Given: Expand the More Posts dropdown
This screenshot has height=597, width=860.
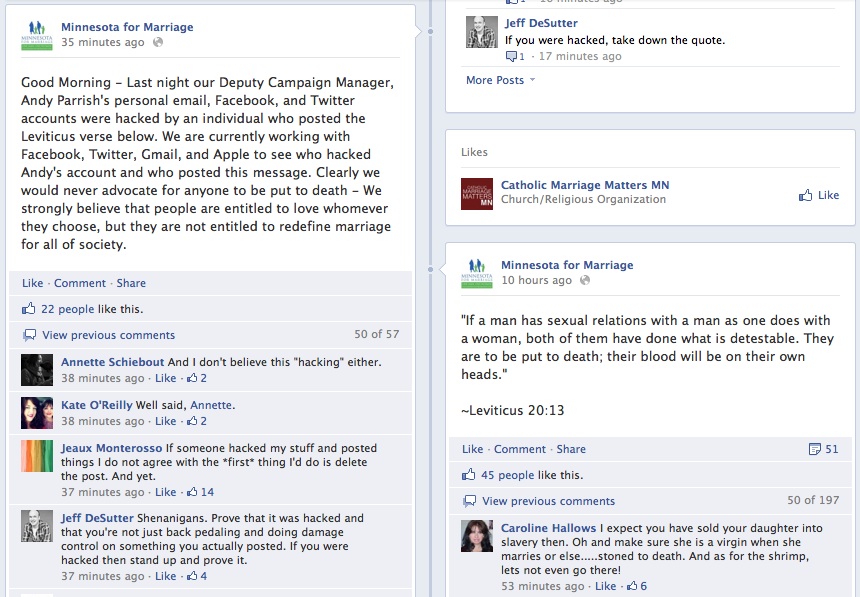Looking at the screenshot, I should pos(501,80).
